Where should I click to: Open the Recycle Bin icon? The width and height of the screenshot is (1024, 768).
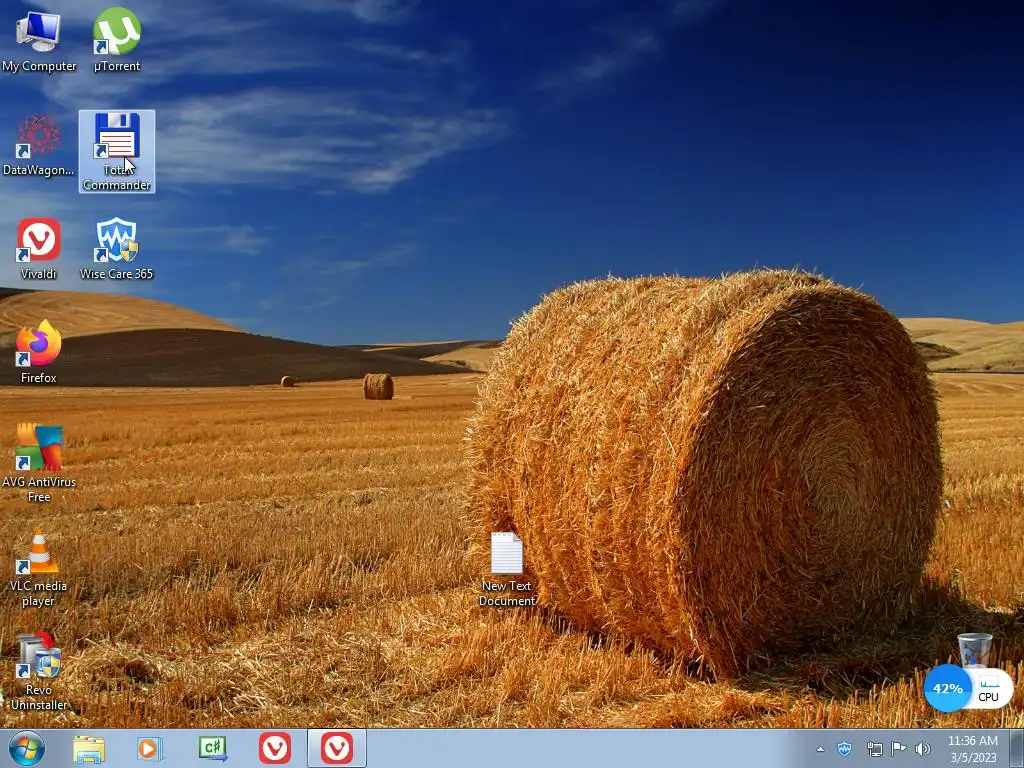(974, 649)
